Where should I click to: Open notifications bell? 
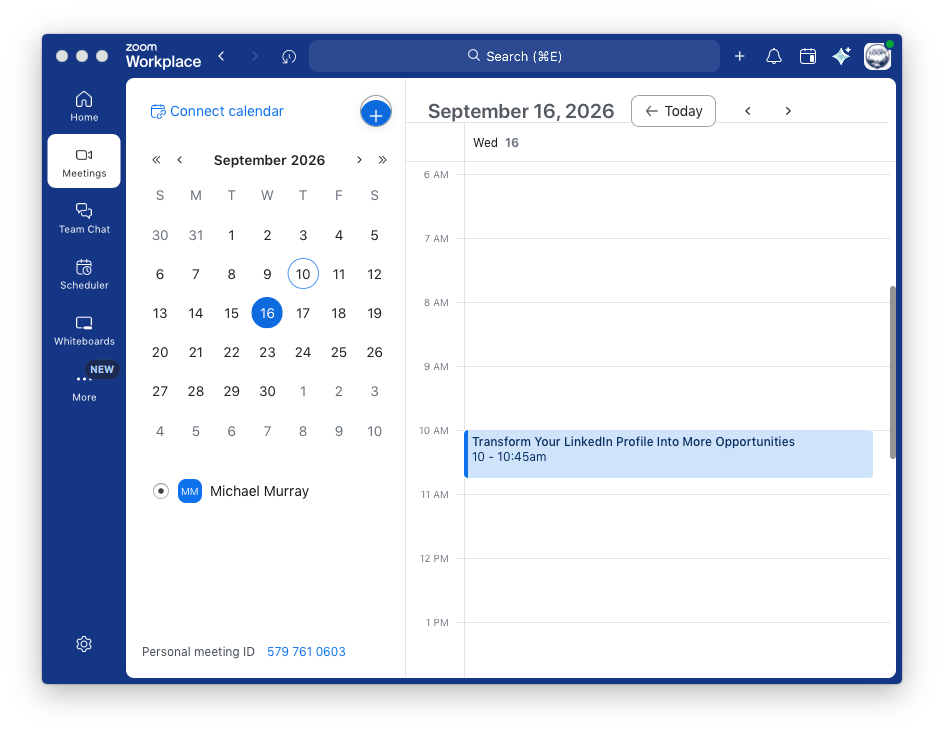[774, 56]
